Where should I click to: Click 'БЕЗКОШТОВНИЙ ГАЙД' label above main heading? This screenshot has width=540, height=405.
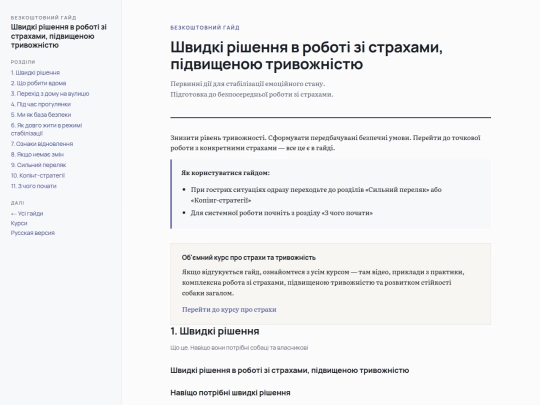click(x=205, y=28)
